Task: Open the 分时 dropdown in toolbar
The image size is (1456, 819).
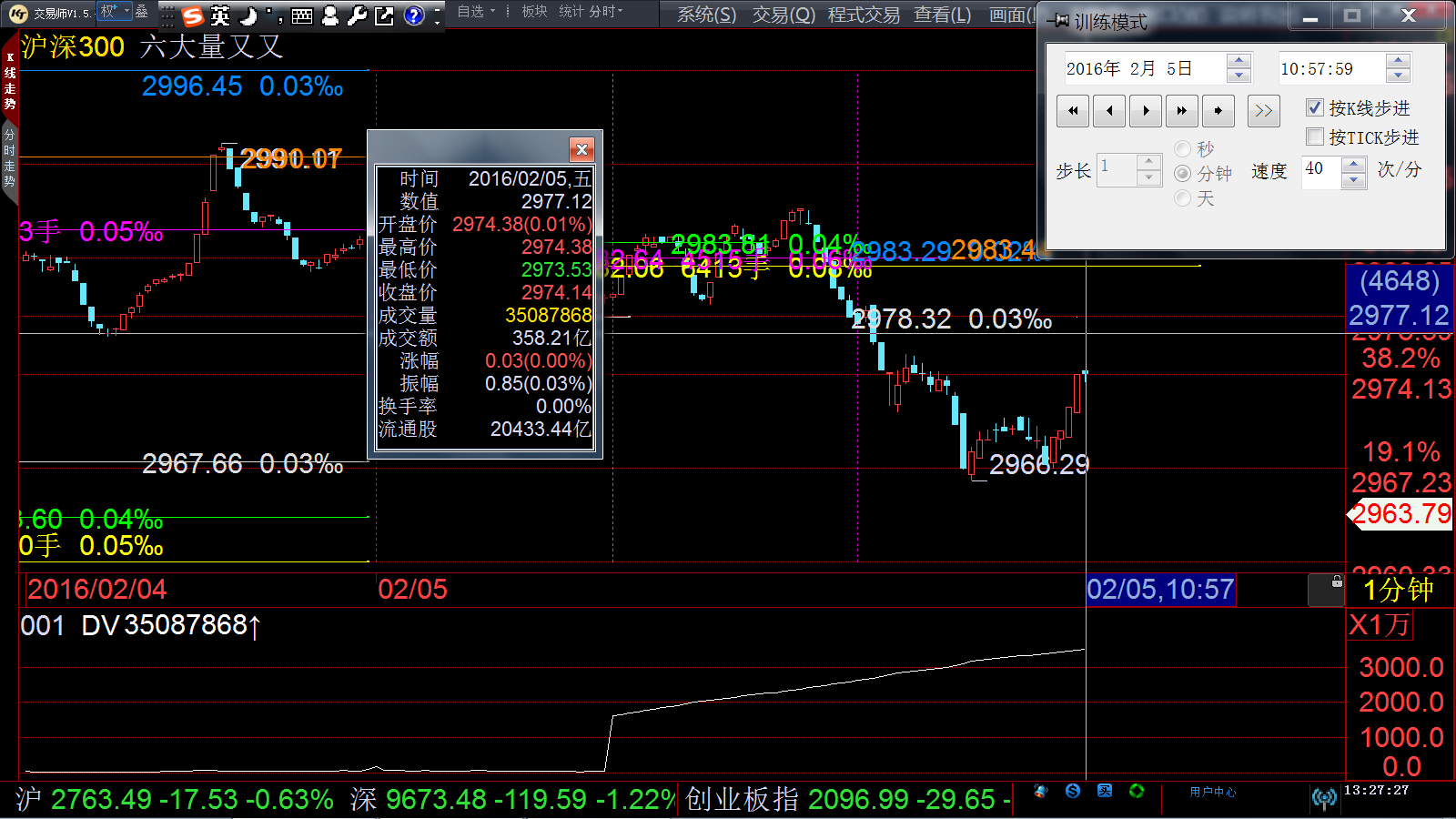Action: tap(606, 12)
